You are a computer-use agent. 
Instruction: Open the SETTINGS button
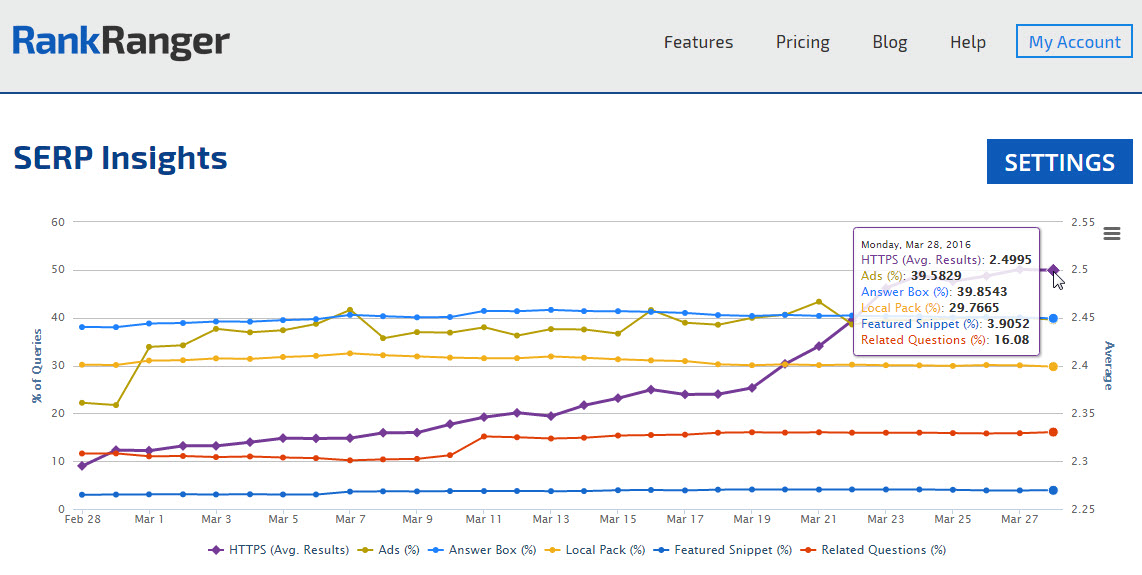pos(1059,162)
